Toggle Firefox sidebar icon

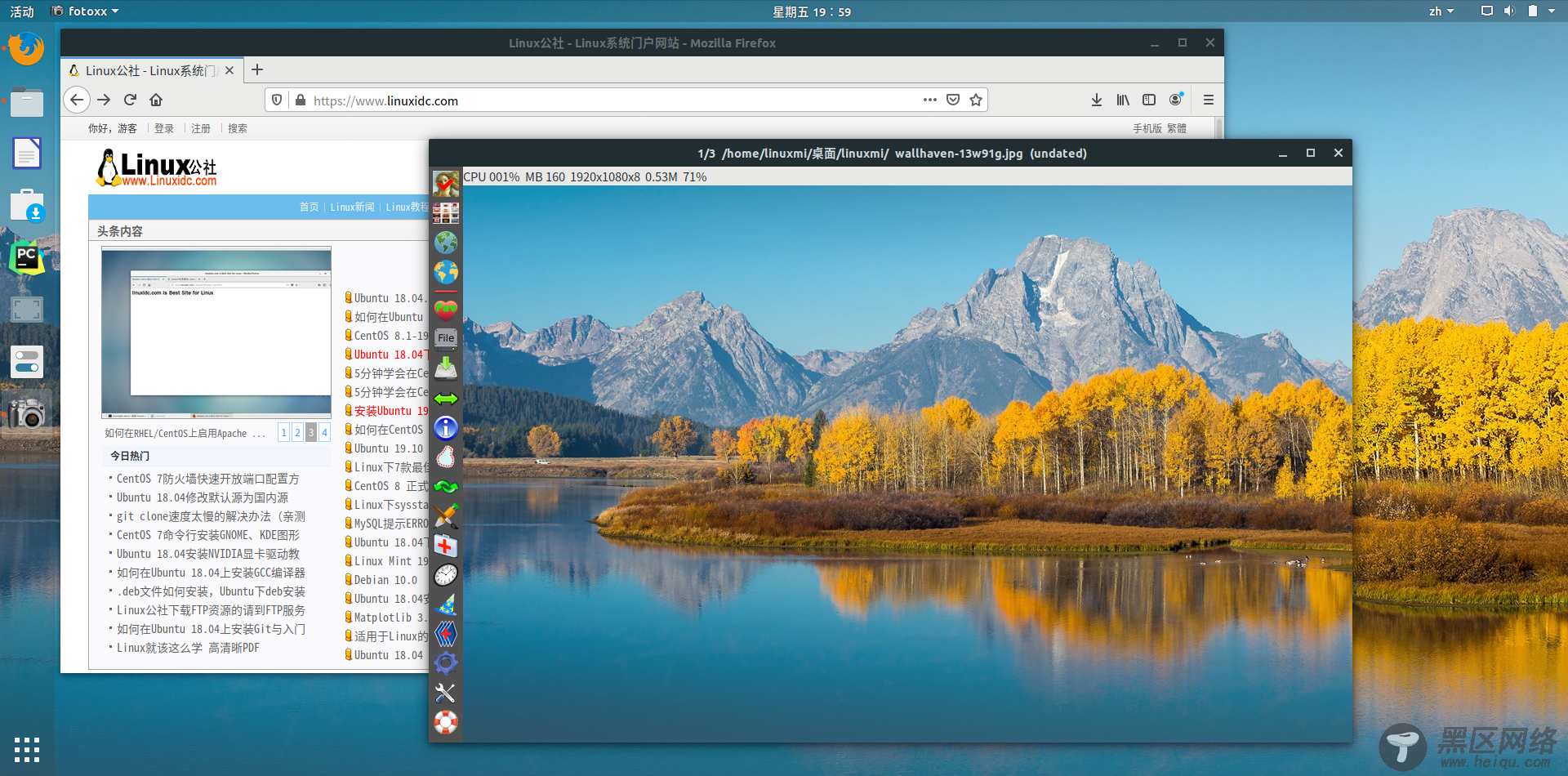click(1149, 100)
